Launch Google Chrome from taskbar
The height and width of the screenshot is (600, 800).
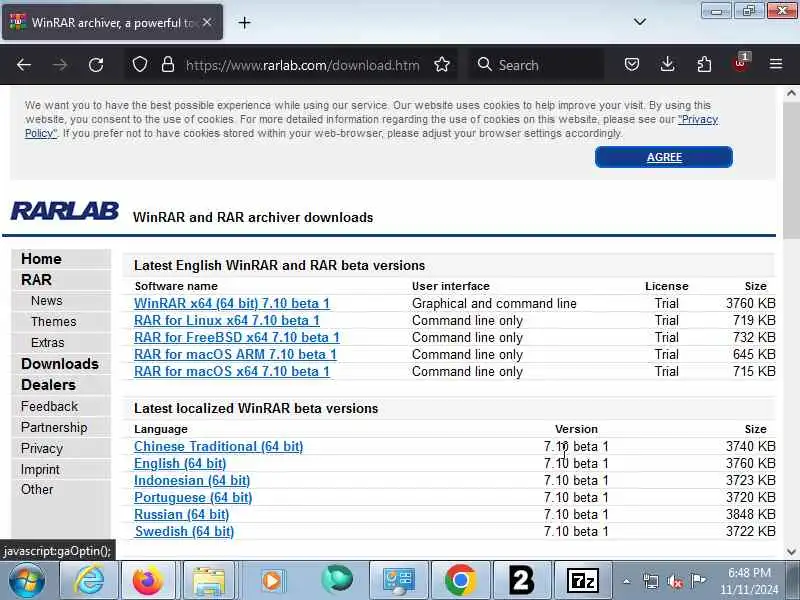pyautogui.click(x=460, y=581)
